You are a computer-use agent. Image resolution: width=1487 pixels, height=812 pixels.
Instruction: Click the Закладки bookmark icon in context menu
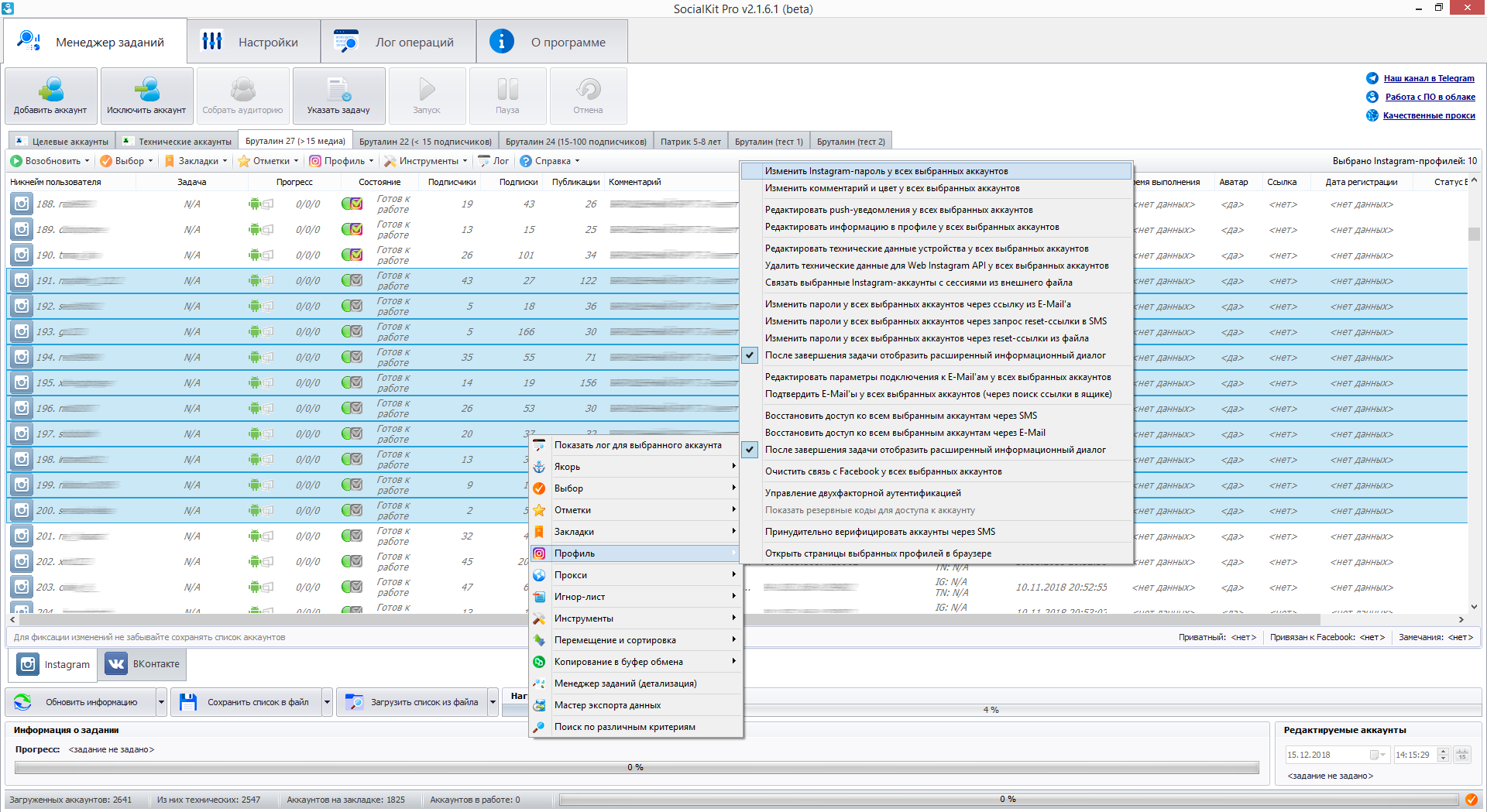pyautogui.click(x=539, y=532)
